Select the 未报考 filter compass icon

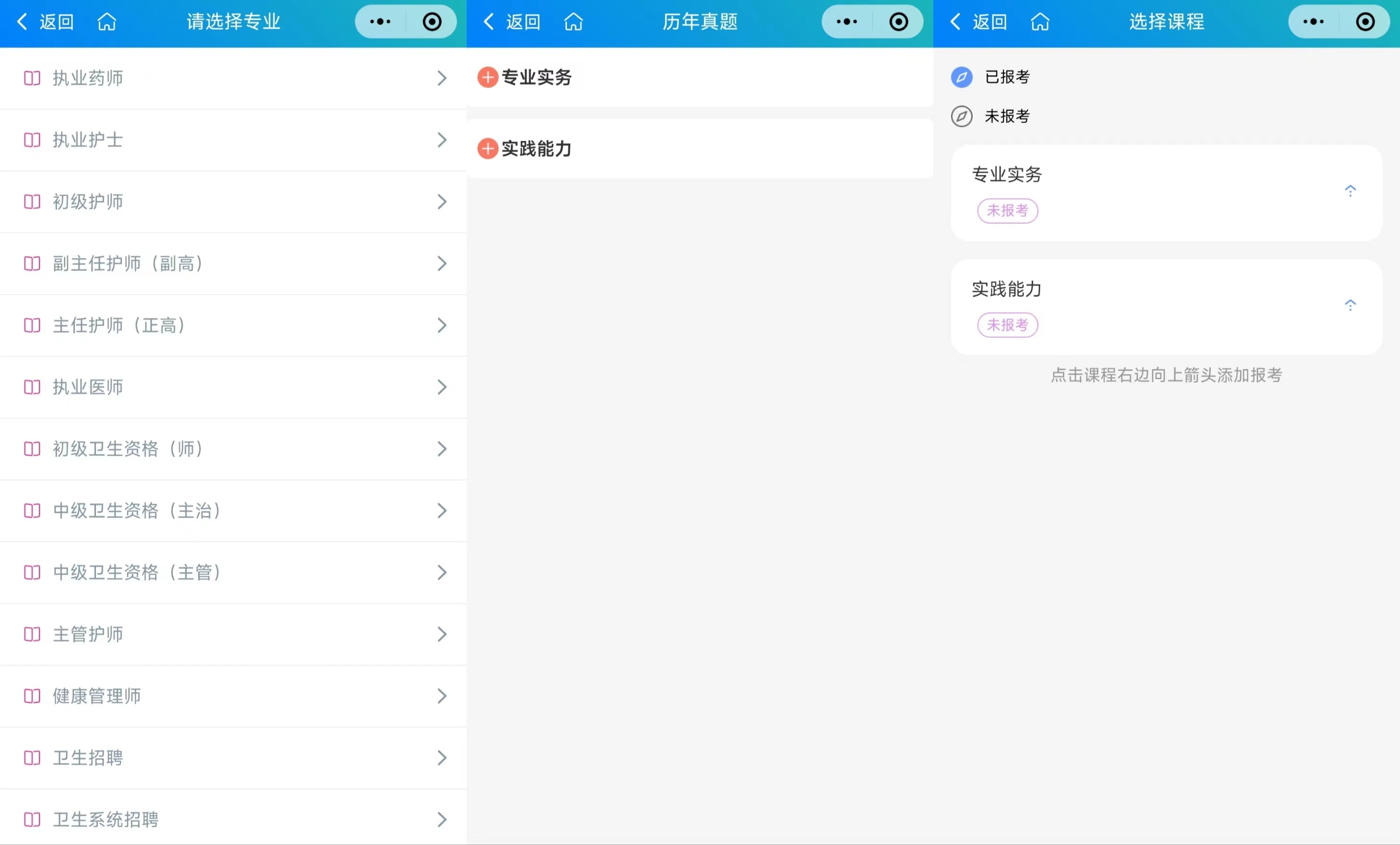[961, 117]
